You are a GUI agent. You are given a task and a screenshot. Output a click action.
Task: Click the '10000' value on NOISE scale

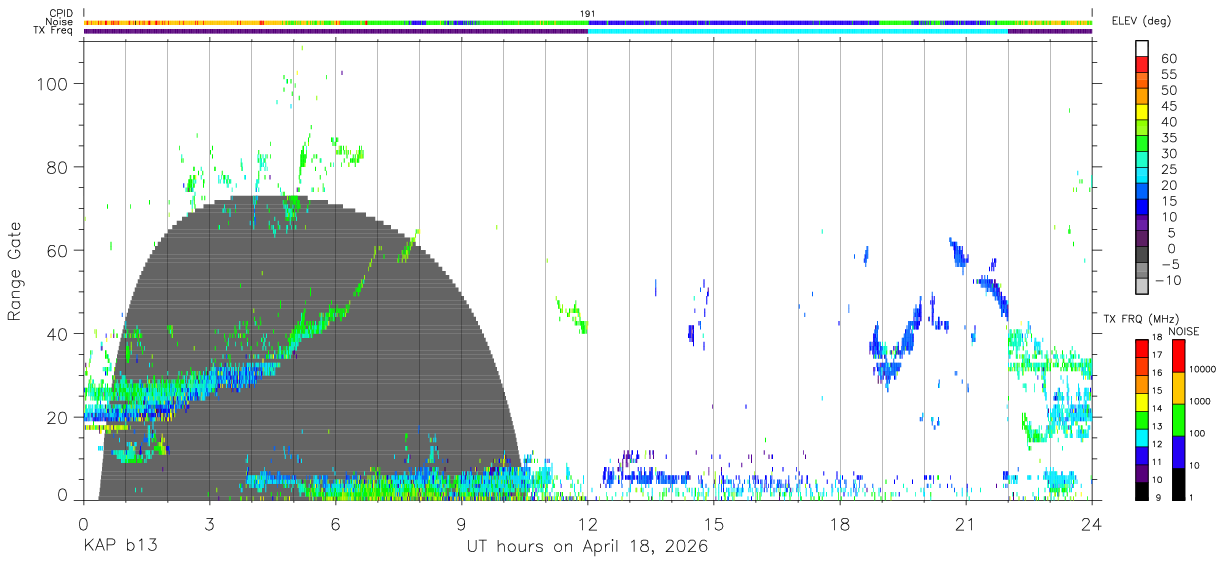1205,370
